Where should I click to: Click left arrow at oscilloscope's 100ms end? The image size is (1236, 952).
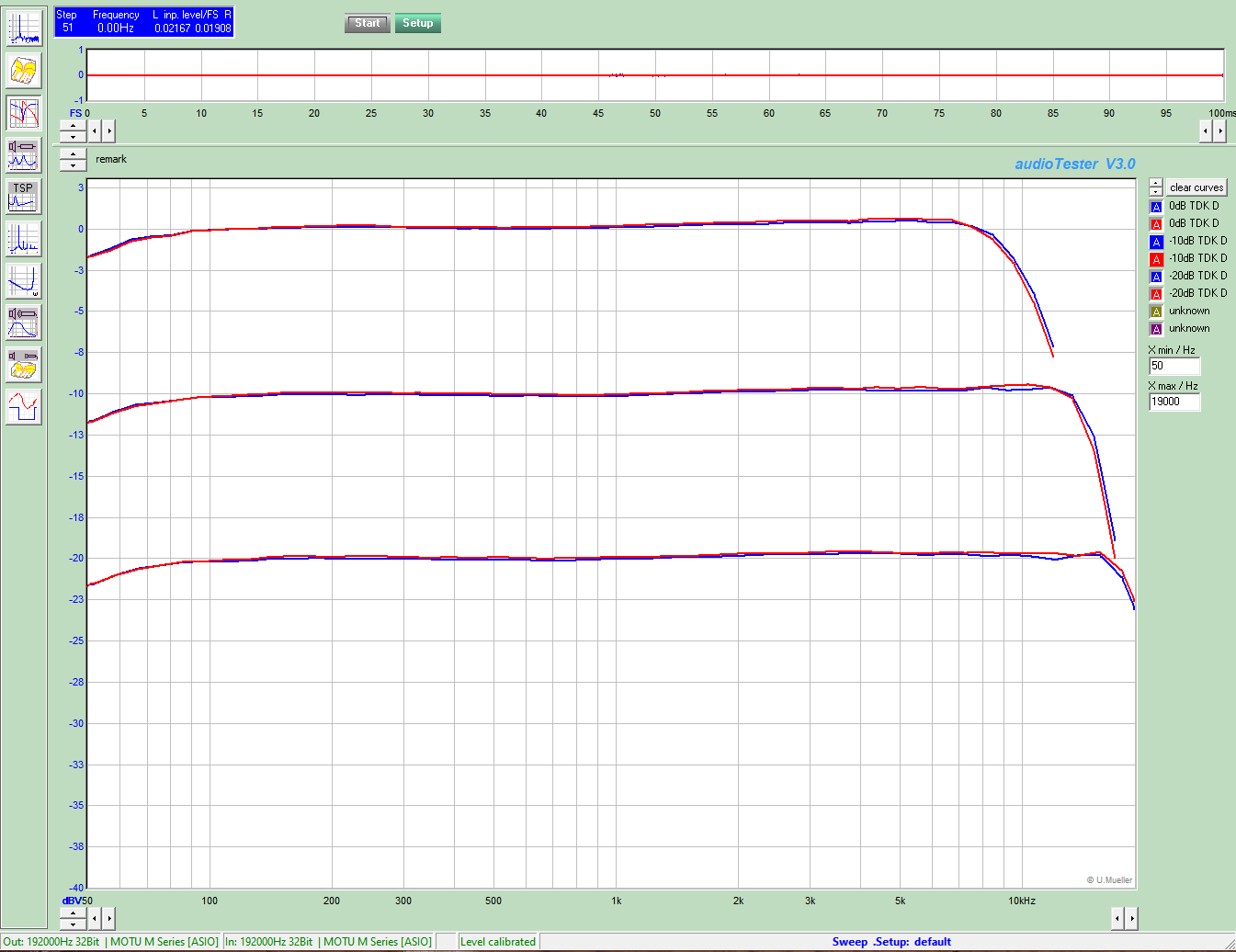(x=1206, y=131)
